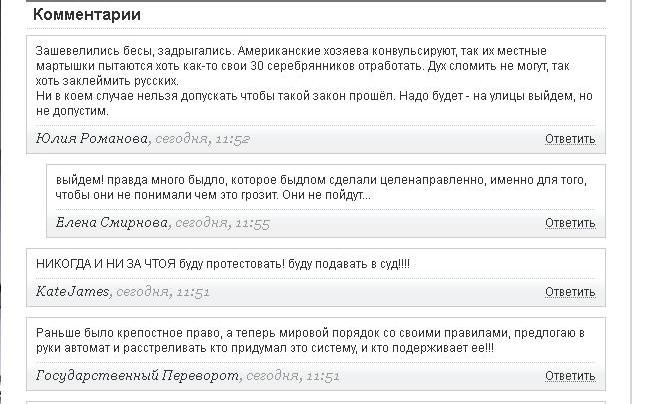Click timestamp "сегодня, 11:52"
The height and width of the screenshot is (404, 669).
click(x=202, y=139)
